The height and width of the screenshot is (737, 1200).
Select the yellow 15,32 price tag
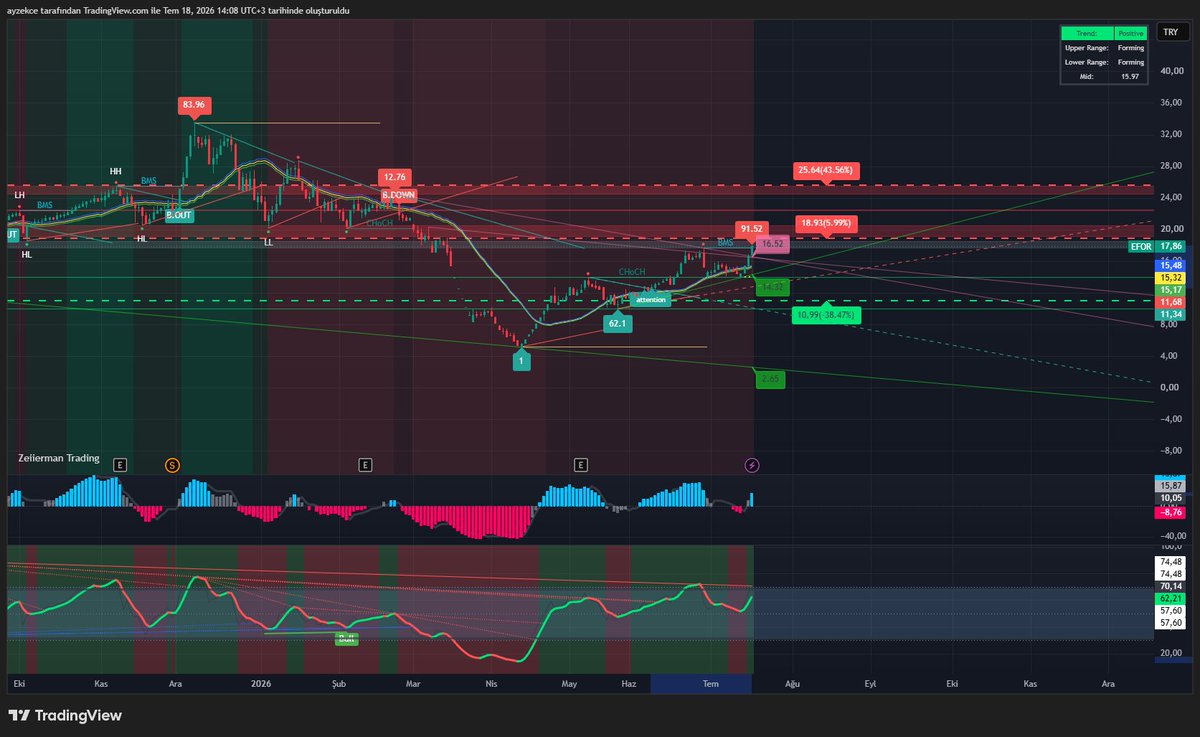tap(1171, 277)
